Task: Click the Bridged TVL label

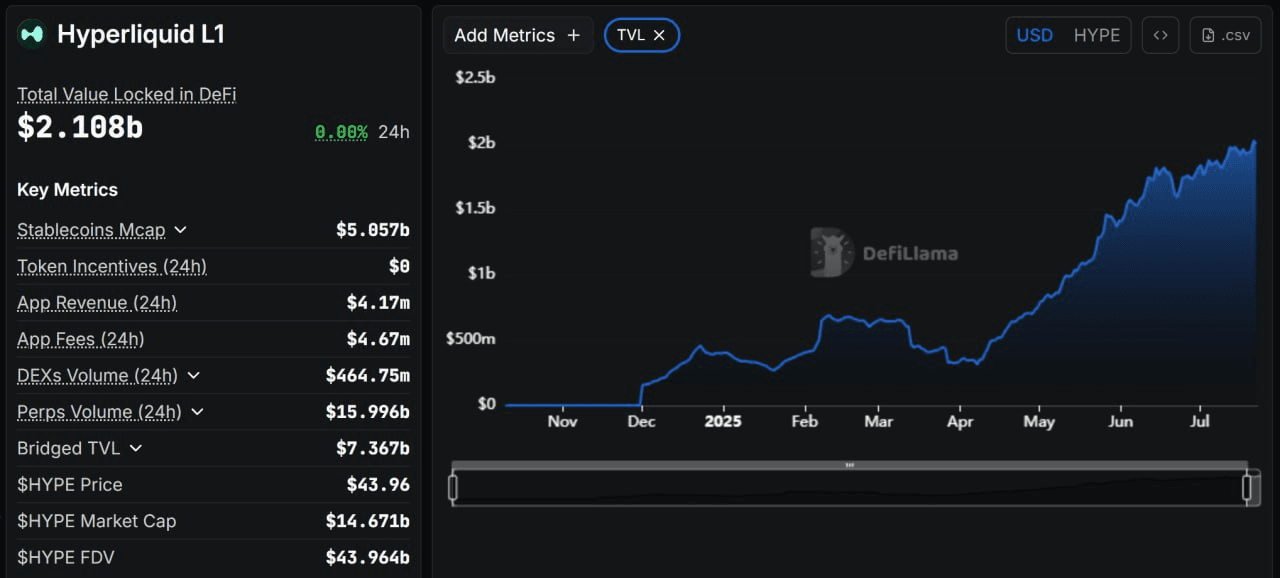Action: [69, 448]
